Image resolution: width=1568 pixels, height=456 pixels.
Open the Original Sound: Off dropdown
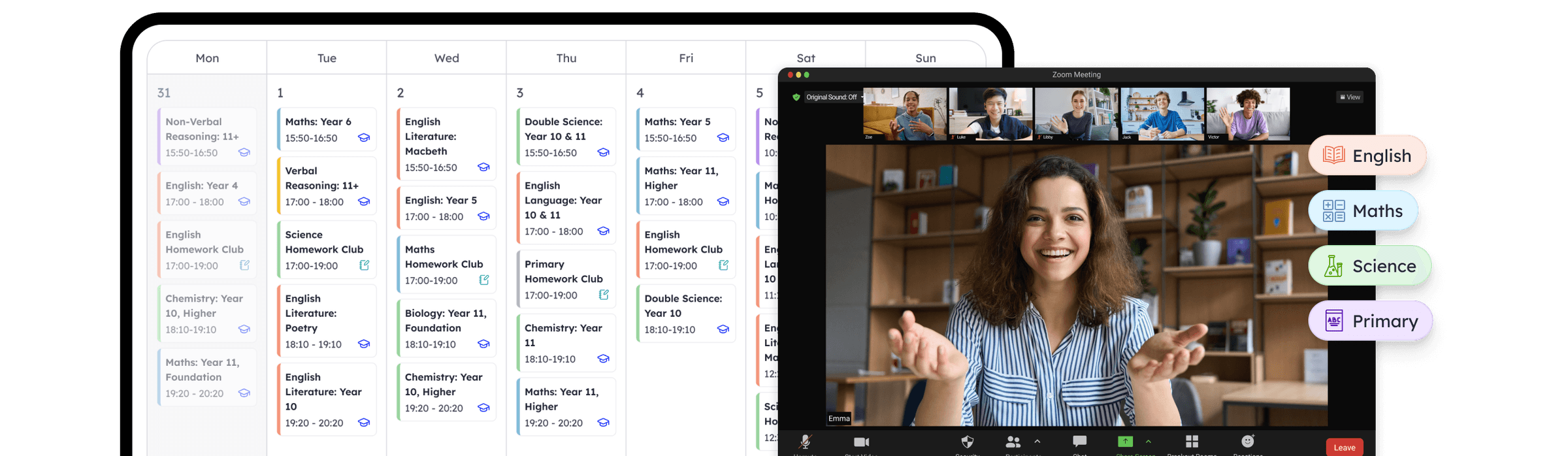pos(834,97)
